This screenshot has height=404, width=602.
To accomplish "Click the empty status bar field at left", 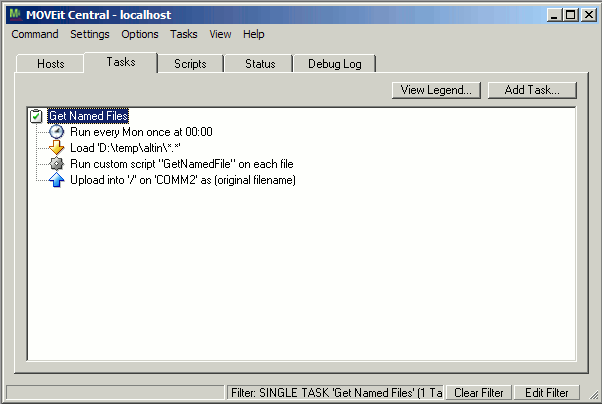I will coord(115,393).
